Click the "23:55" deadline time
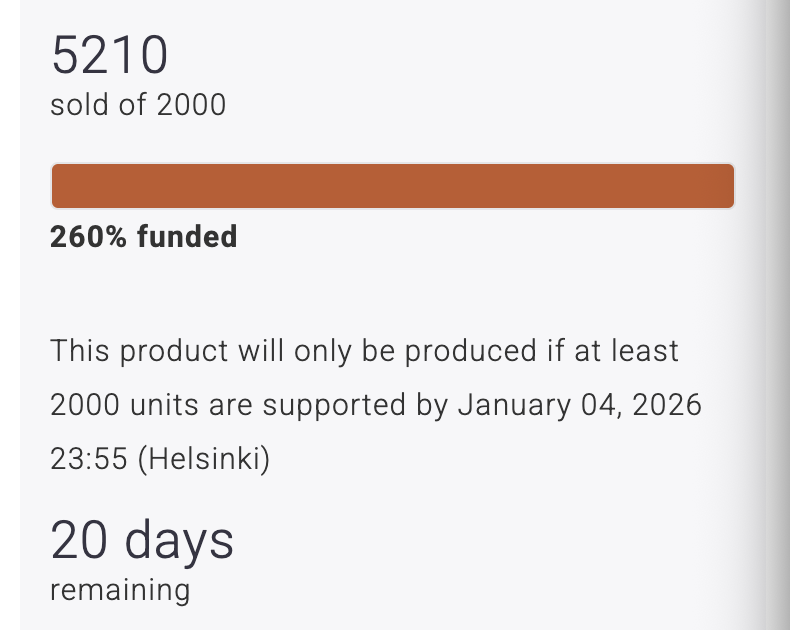The image size is (790, 630). point(89,459)
